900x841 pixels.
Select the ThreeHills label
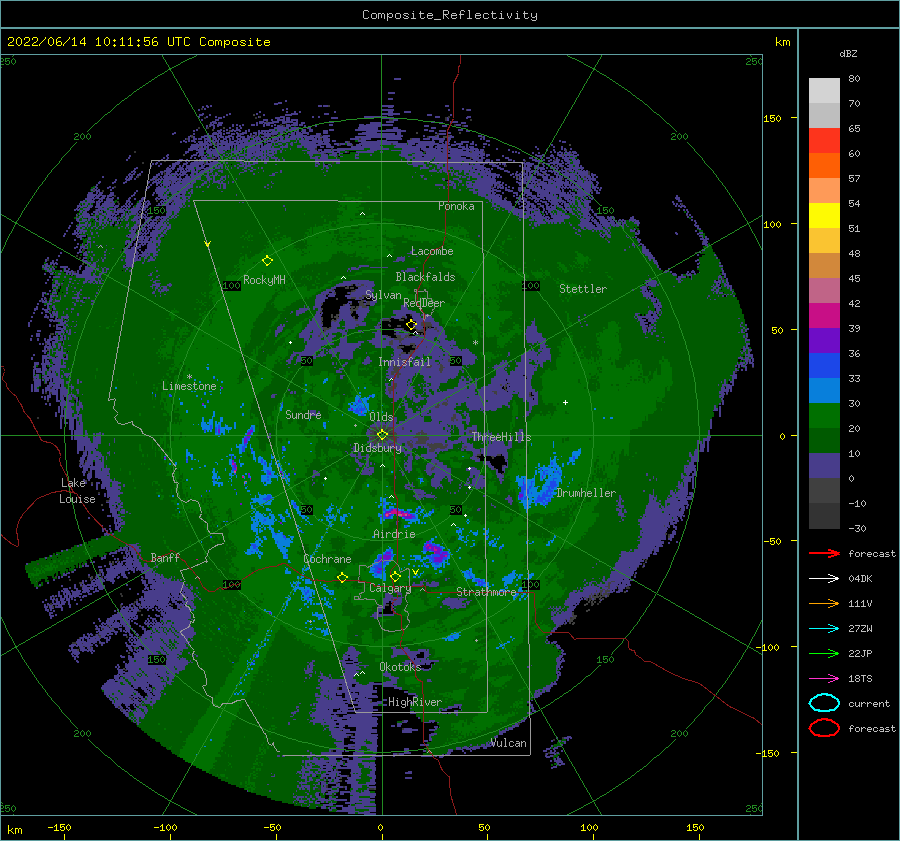pos(501,437)
